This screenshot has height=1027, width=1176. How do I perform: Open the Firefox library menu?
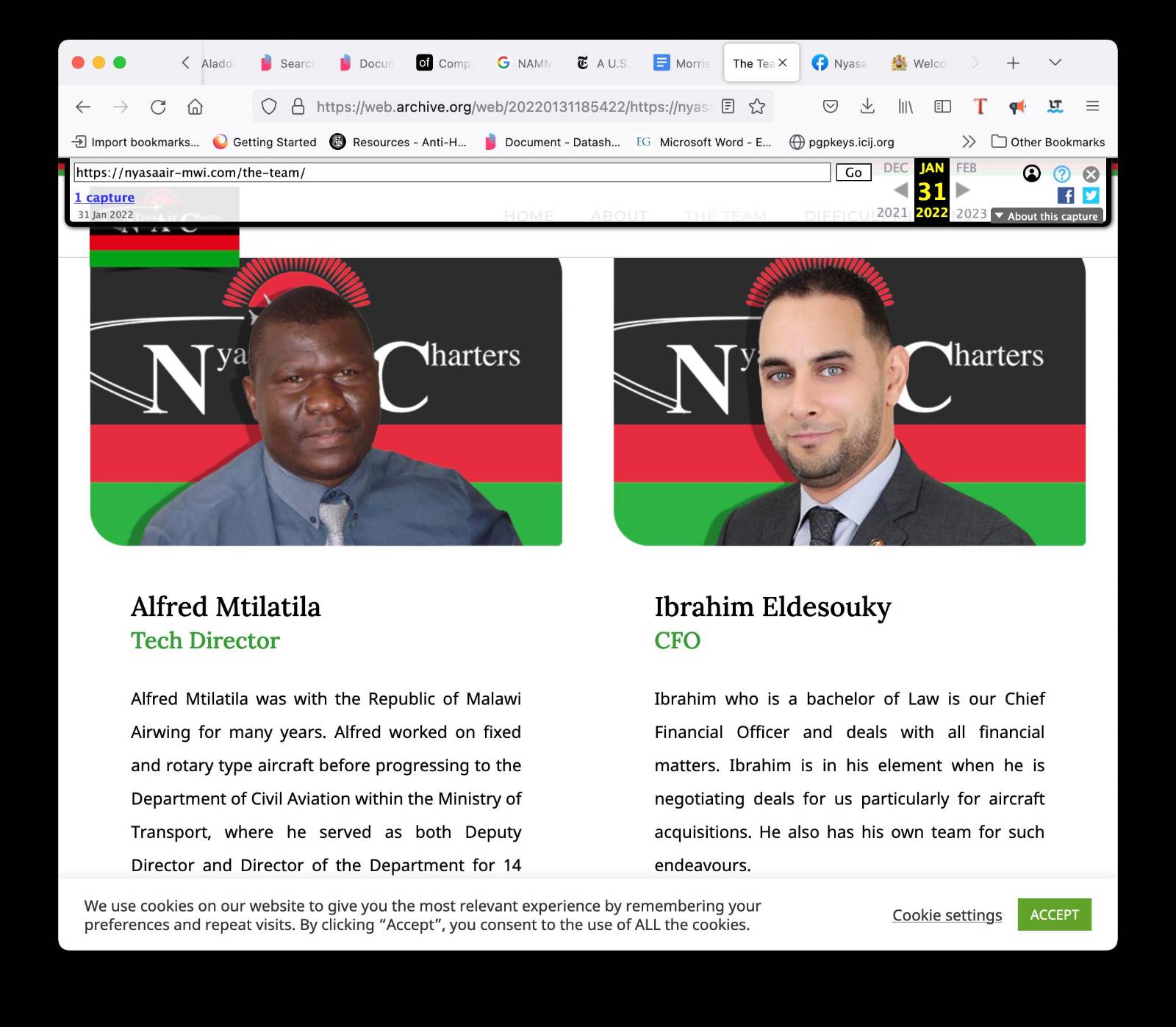pyautogui.click(x=906, y=107)
